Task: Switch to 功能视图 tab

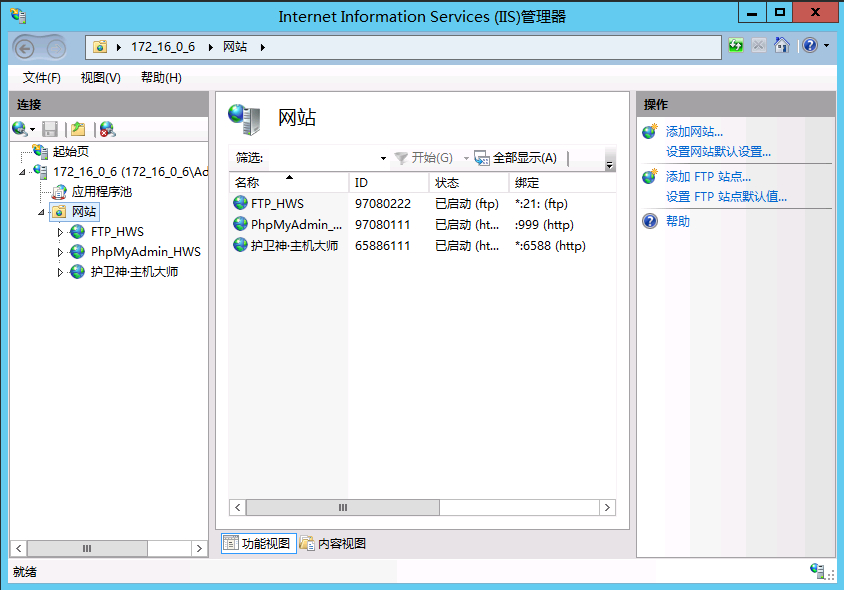Action: coord(258,544)
